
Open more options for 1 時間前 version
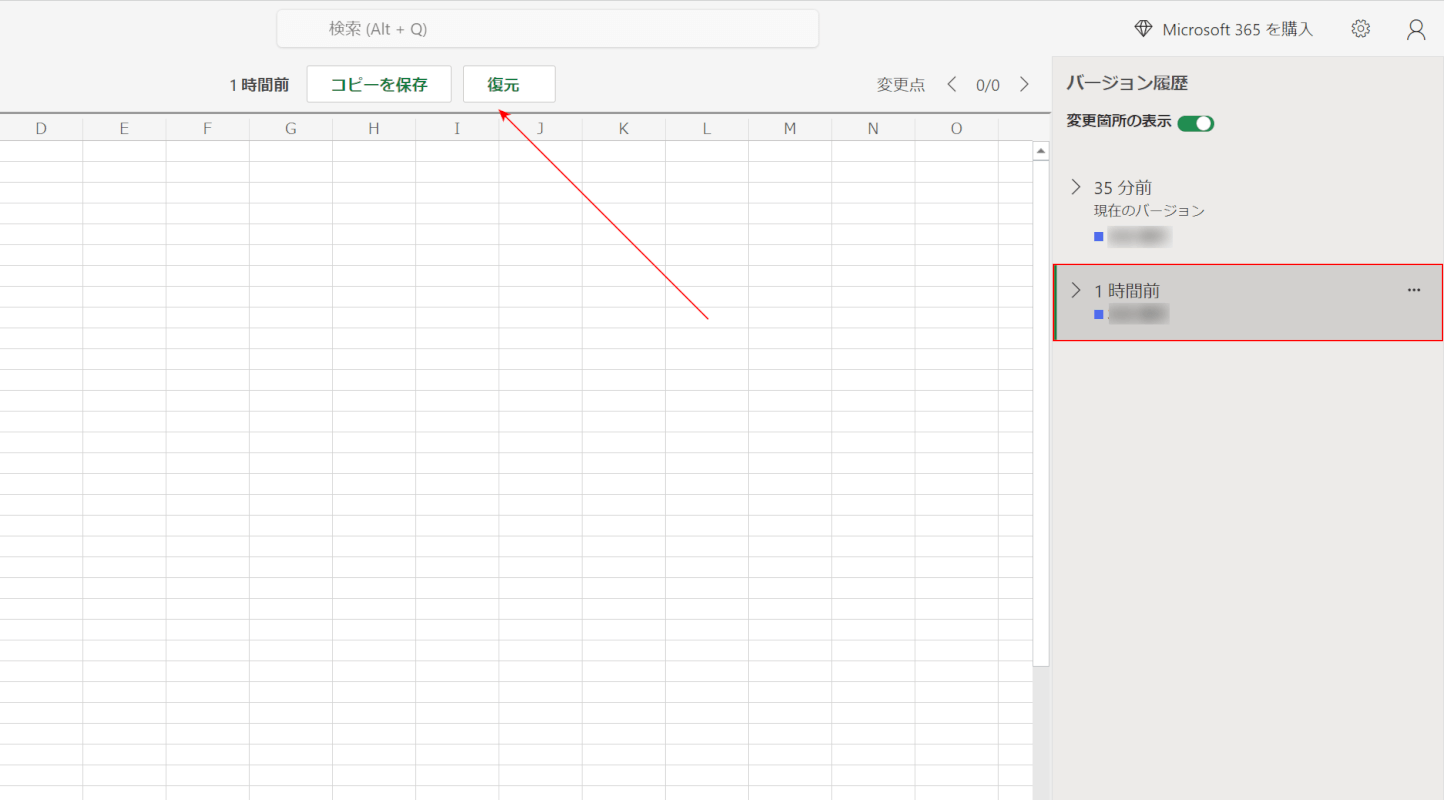pos(1413,290)
